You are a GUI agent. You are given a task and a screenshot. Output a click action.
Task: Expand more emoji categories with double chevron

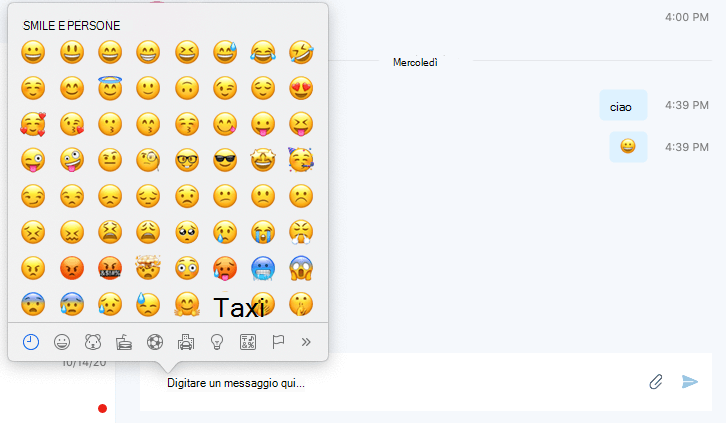[306, 342]
